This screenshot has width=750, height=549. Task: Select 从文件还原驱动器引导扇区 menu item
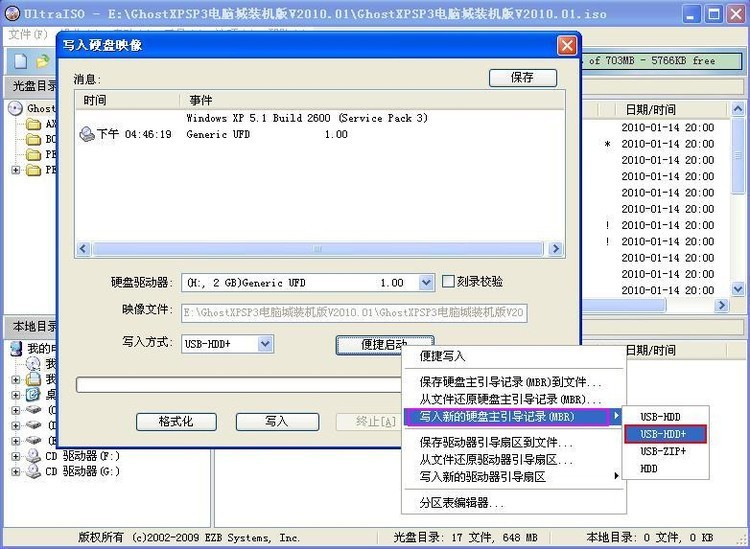515,460
